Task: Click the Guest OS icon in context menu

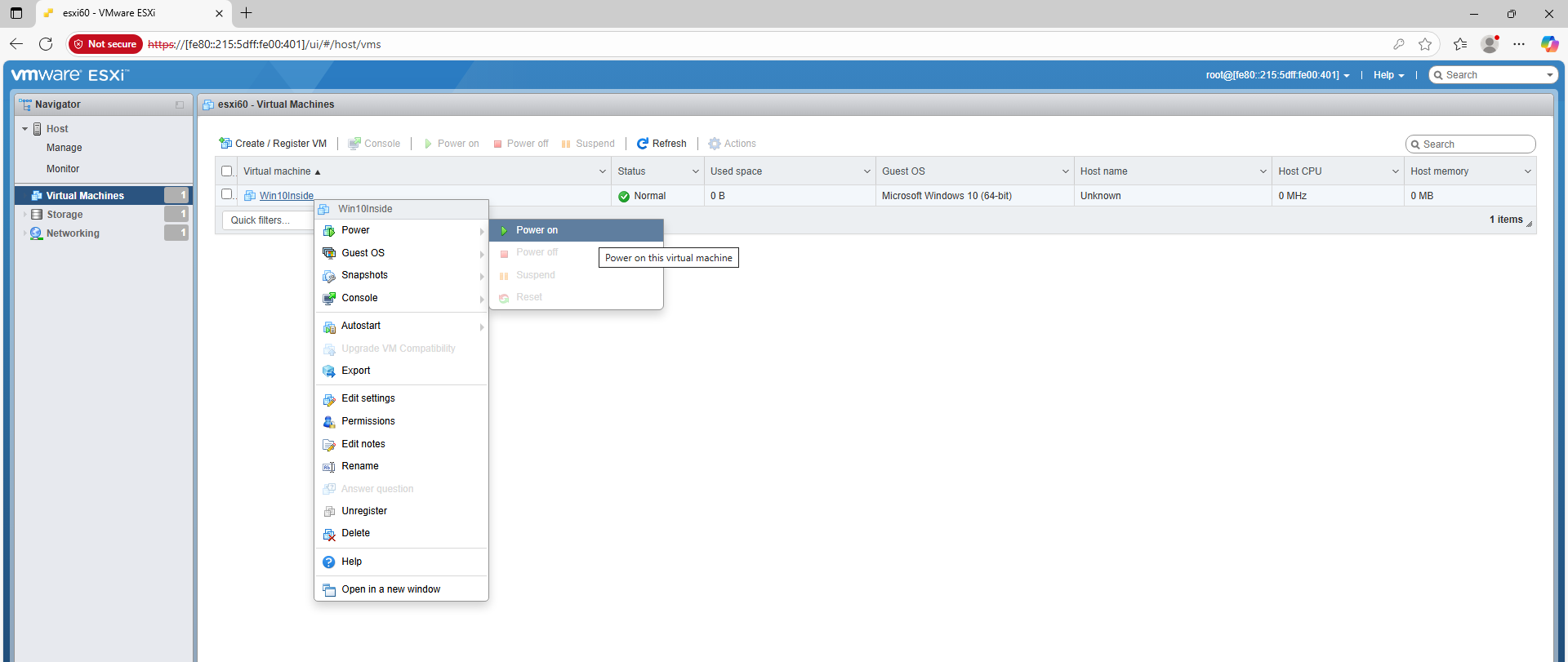Action: (329, 253)
